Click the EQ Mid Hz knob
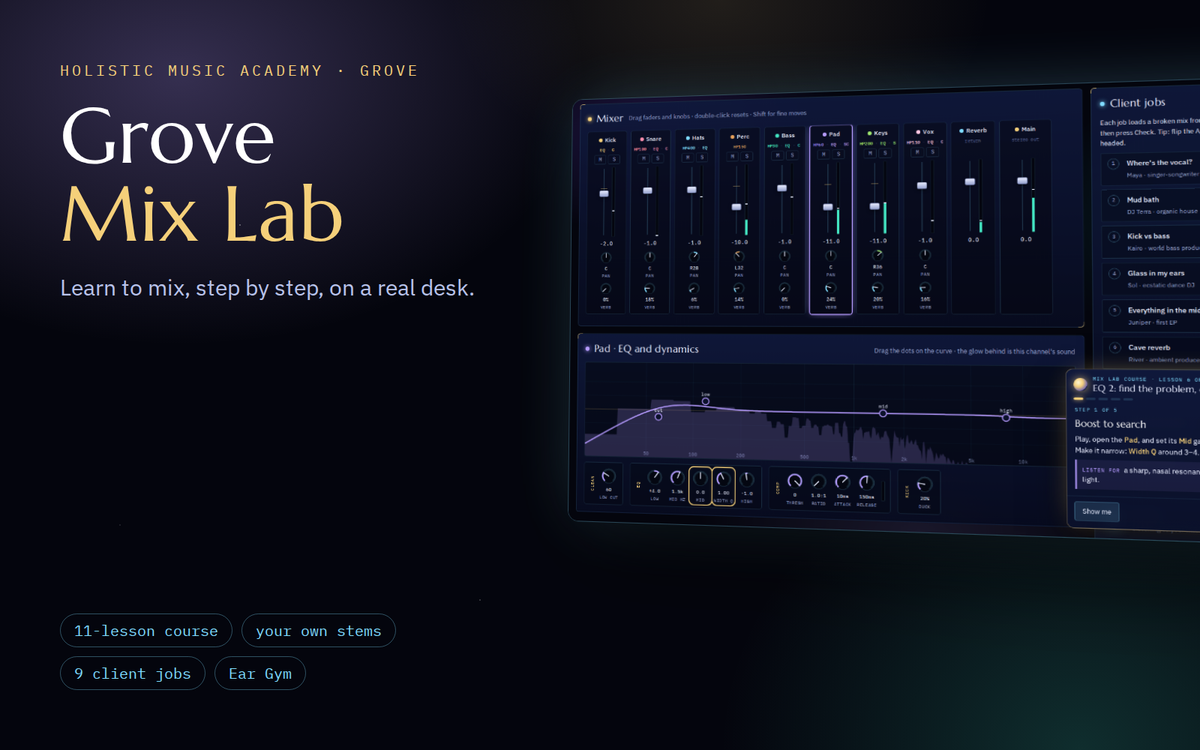 coord(677,478)
